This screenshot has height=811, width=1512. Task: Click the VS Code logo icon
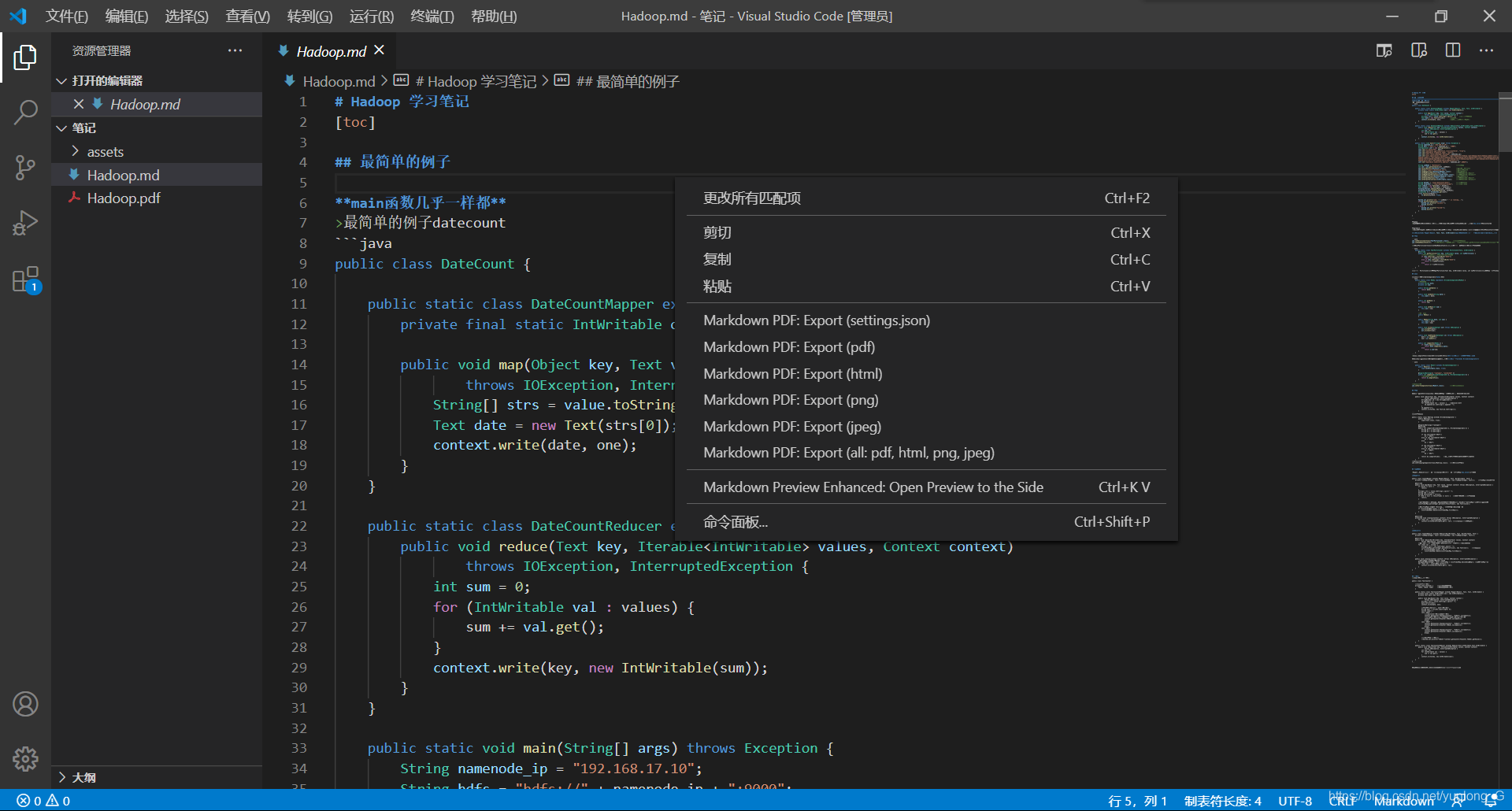[18, 16]
